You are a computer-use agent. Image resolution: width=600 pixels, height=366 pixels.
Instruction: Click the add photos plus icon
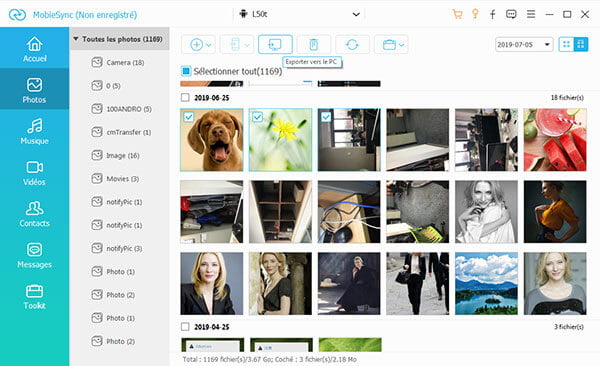coord(196,45)
